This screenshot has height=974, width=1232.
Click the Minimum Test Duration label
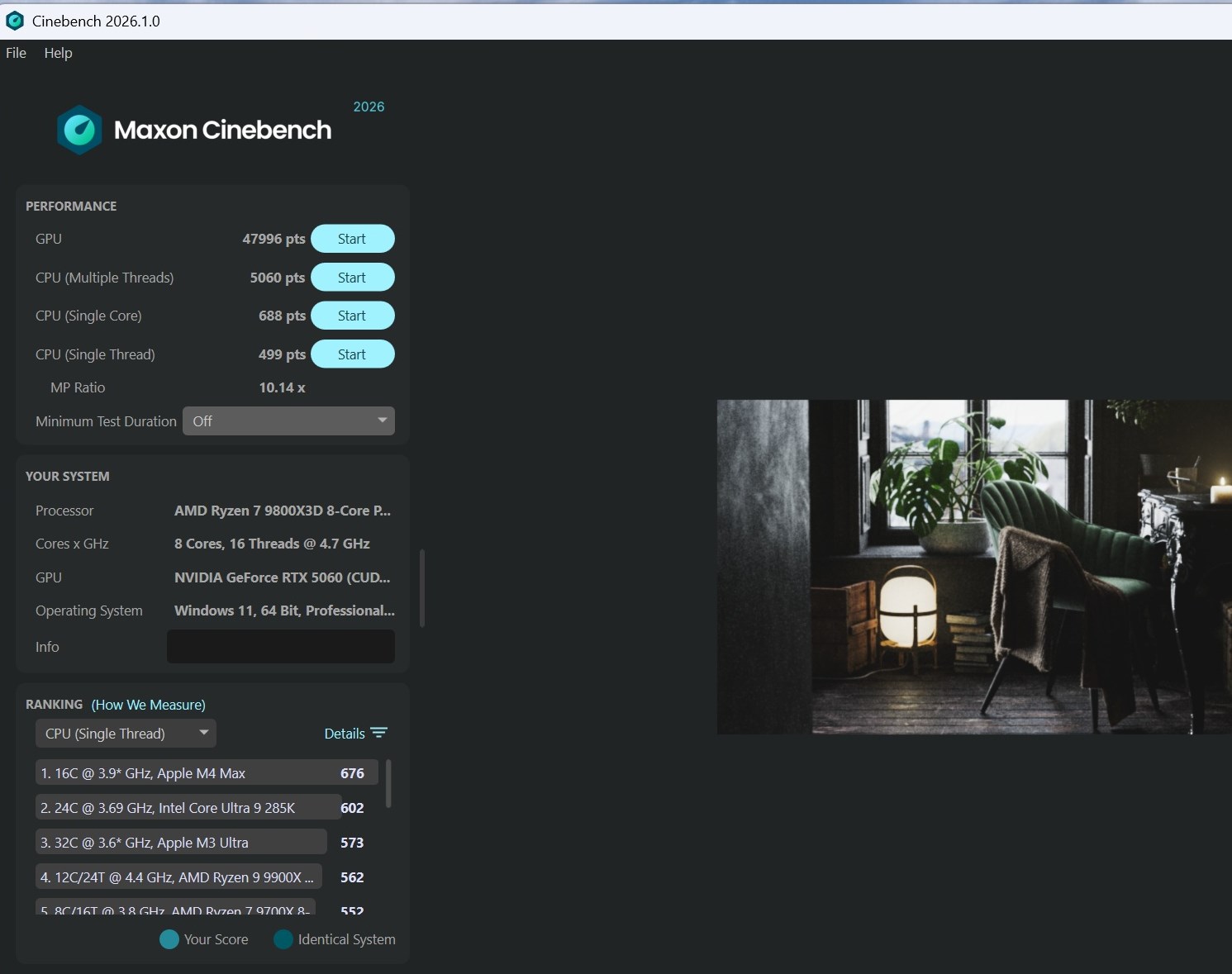pyautogui.click(x=106, y=421)
